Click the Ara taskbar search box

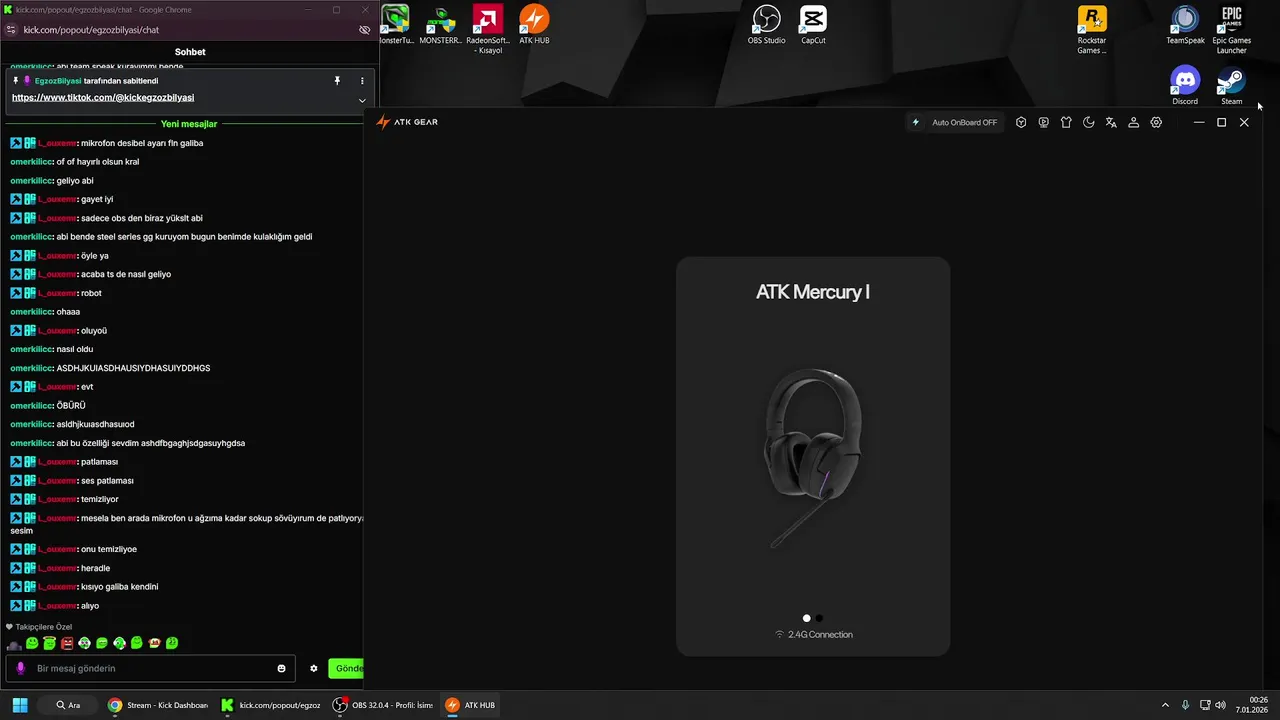69,705
